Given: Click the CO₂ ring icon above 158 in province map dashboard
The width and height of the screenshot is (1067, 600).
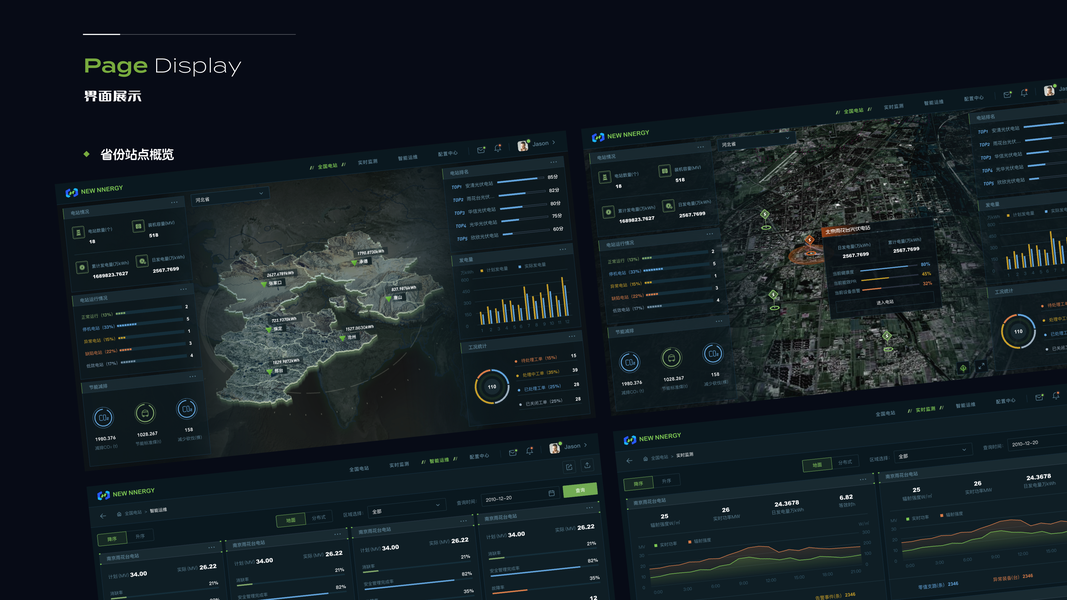Looking at the screenshot, I should [x=186, y=409].
